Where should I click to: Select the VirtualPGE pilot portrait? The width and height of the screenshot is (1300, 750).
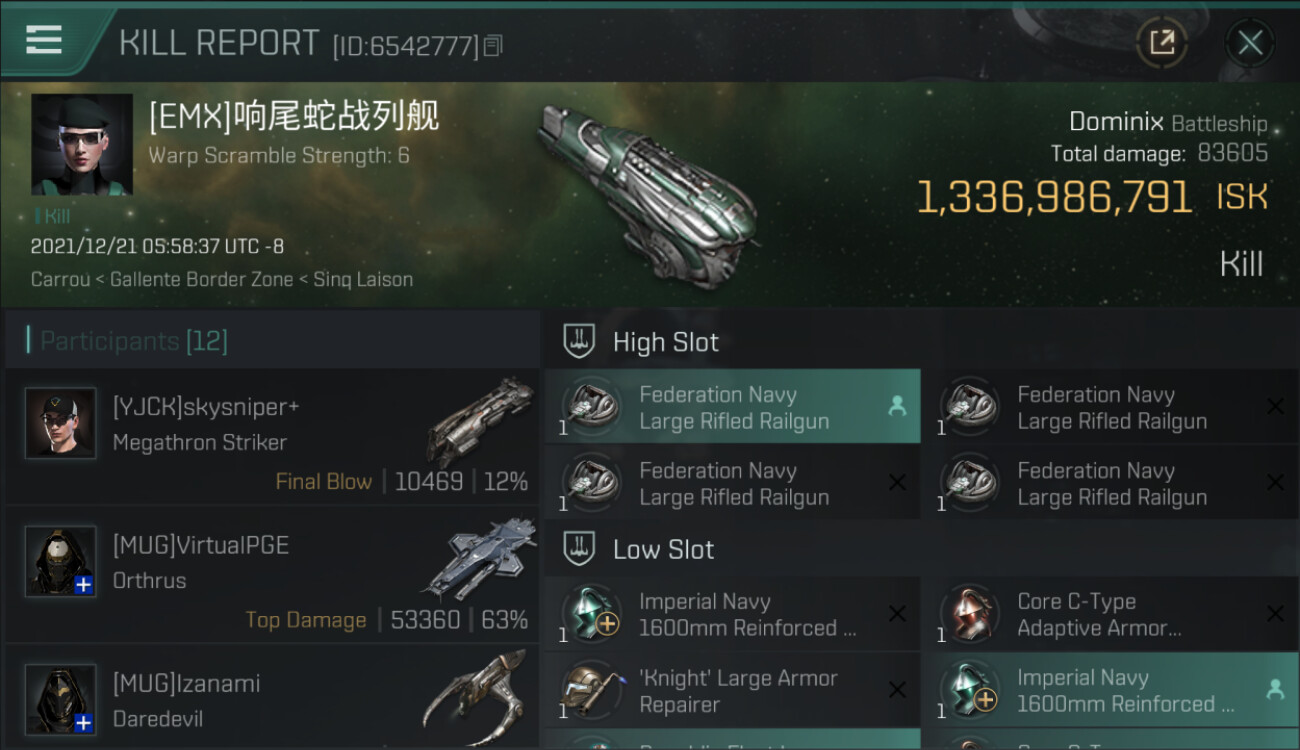tap(61, 561)
